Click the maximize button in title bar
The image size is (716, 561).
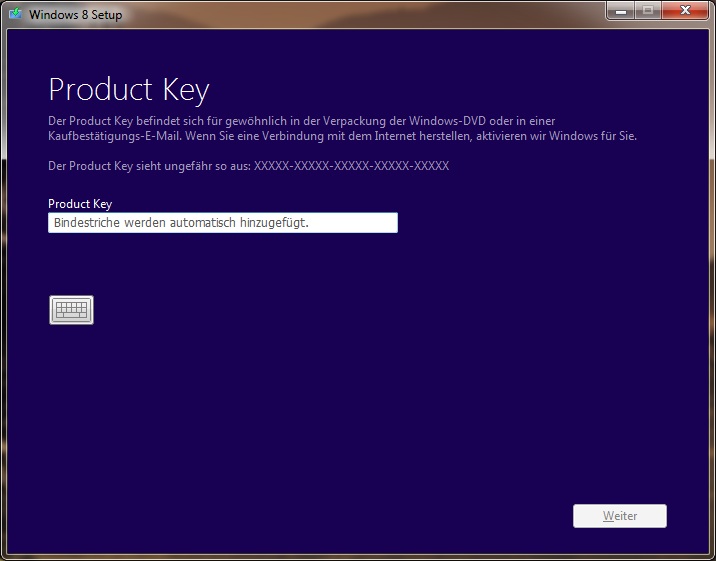tap(647, 12)
